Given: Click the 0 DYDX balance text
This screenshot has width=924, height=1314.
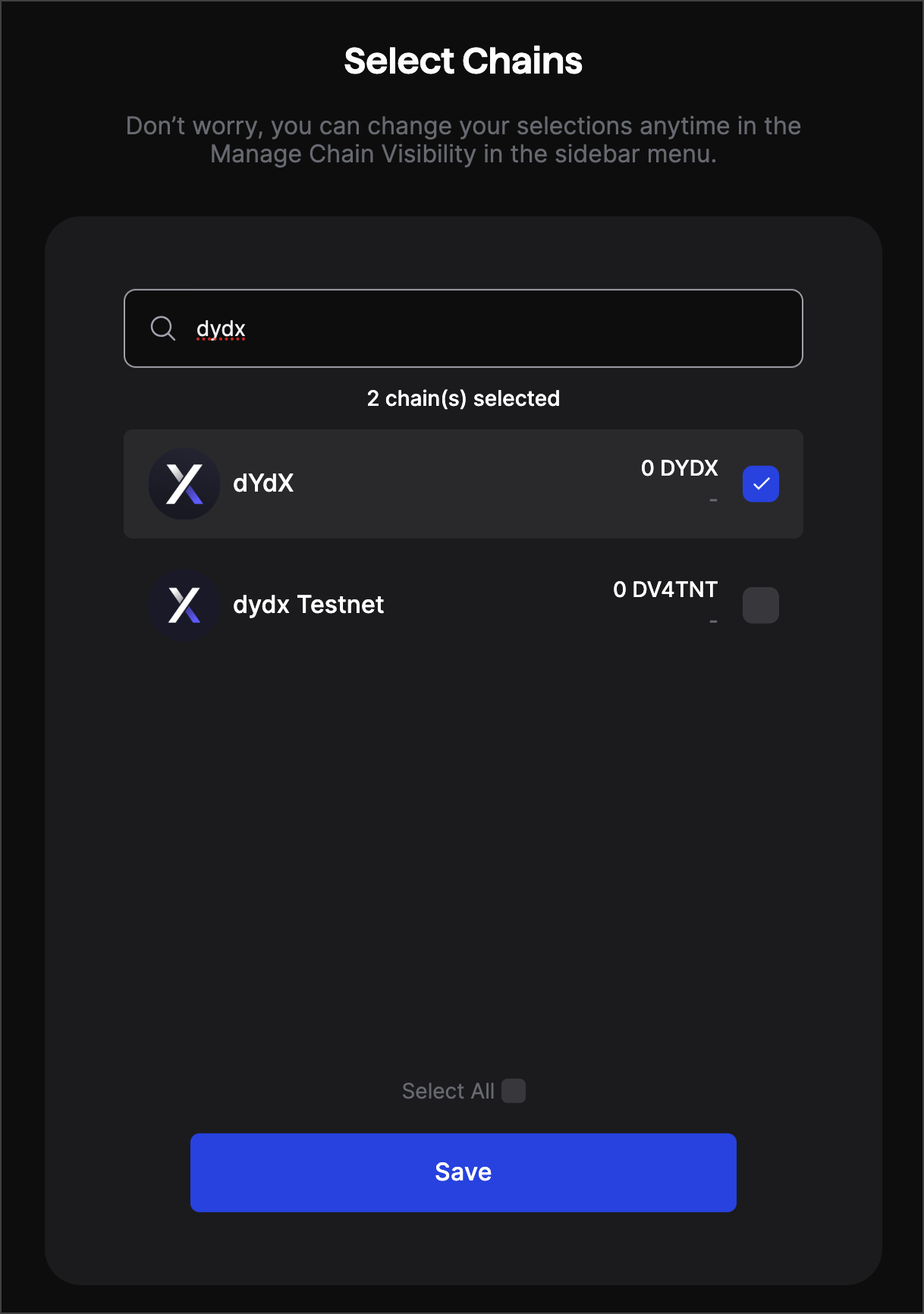Looking at the screenshot, I should point(679,468).
